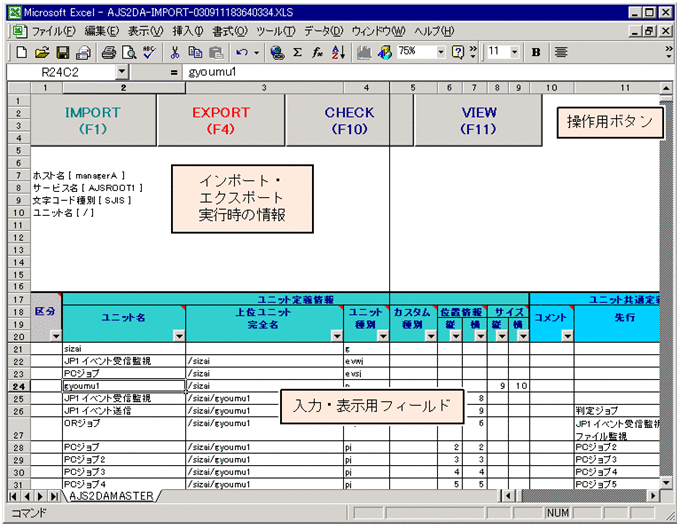Viewport: 680px width, 527px height.
Task: Click the Paste clipboard icon
Action: point(216,52)
